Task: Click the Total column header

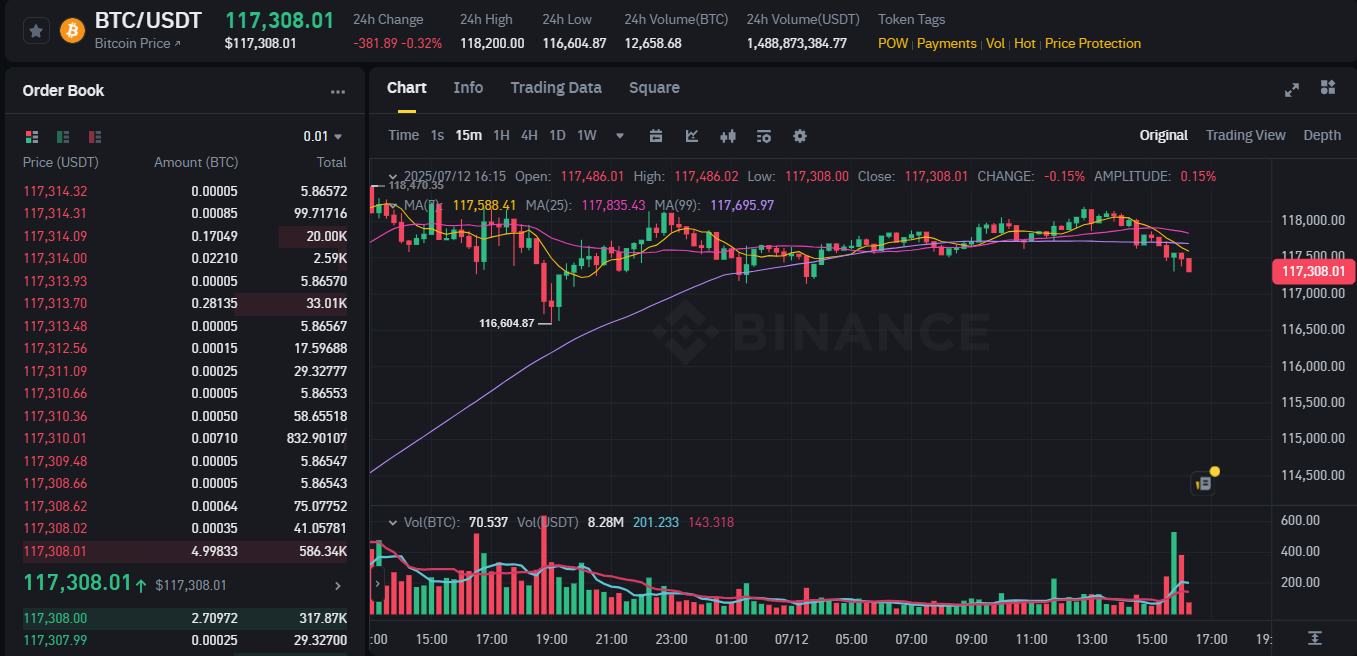Action: point(332,162)
